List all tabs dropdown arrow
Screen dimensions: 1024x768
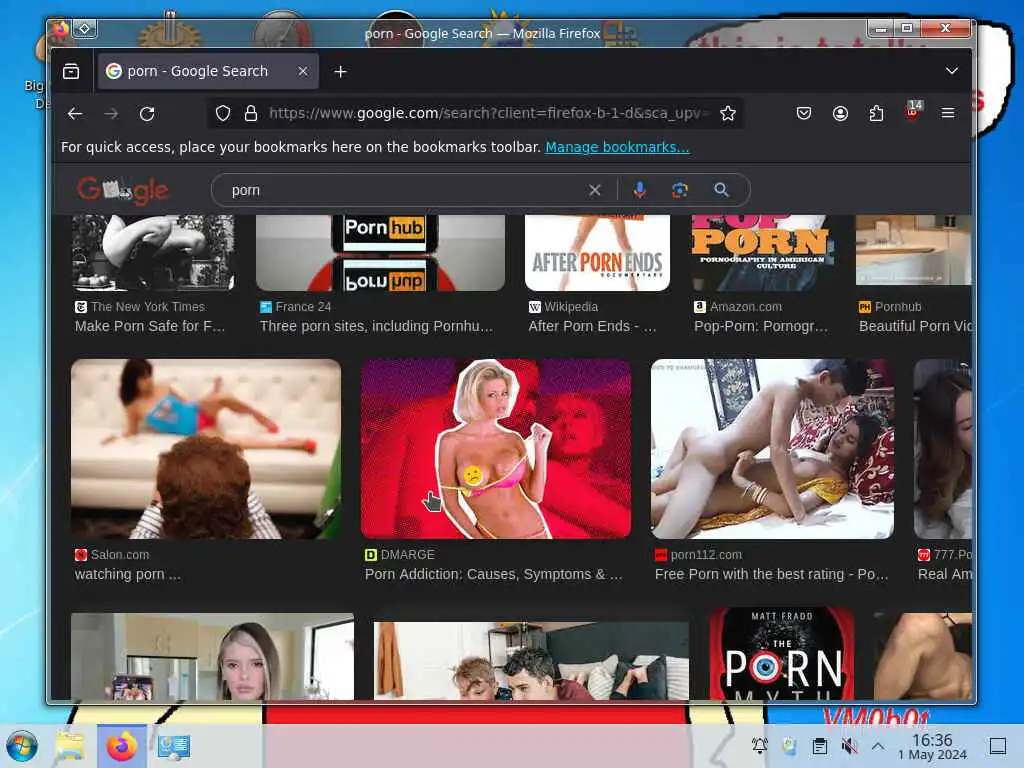[x=952, y=71]
